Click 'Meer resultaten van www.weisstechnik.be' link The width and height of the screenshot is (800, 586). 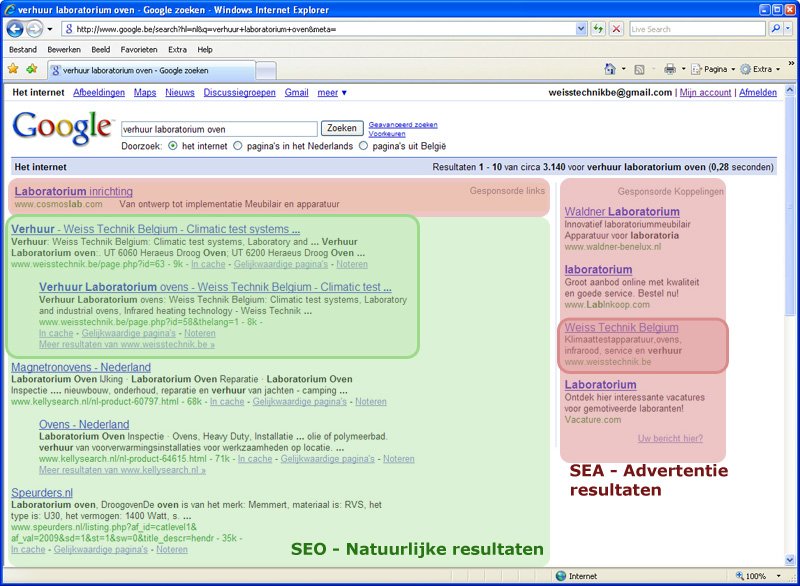pos(127,344)
